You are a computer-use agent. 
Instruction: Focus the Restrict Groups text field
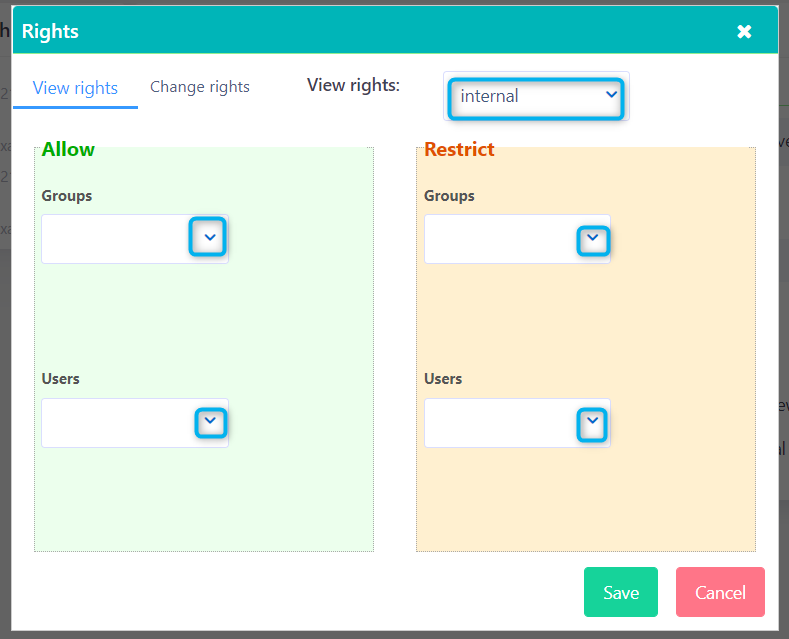[499, 240]
